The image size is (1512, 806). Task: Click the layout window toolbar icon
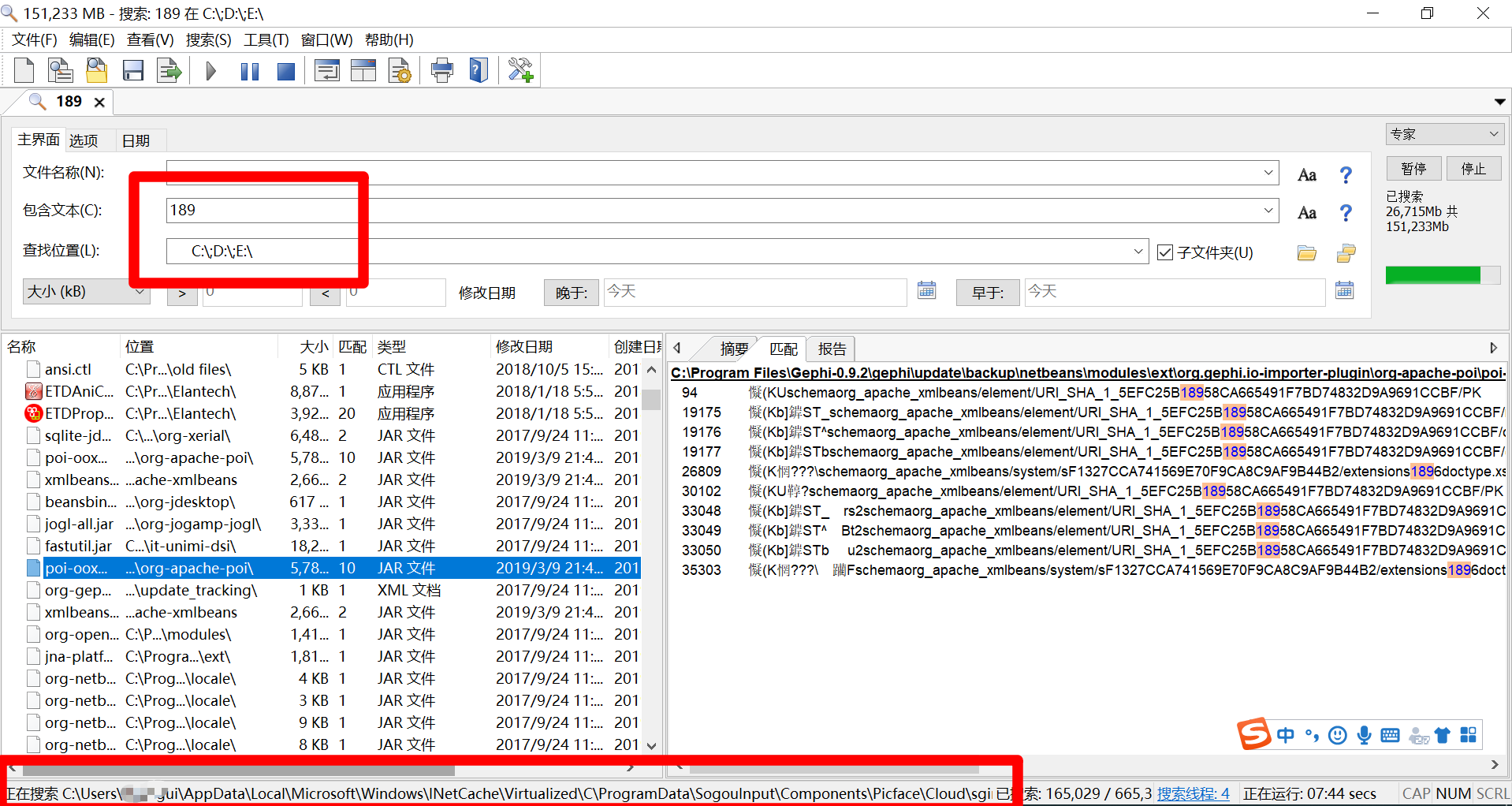363,71
